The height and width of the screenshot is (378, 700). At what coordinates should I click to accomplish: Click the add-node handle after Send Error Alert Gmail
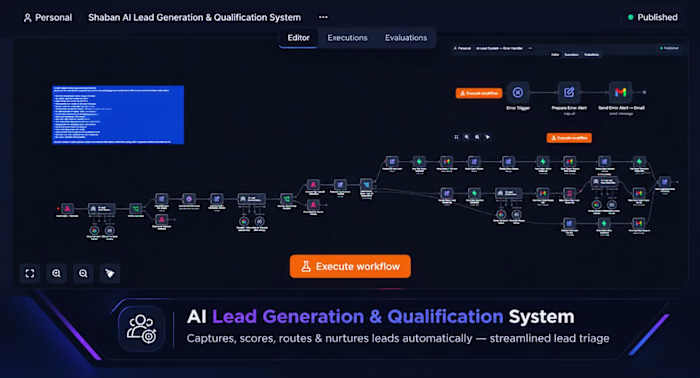pos(644,92)
